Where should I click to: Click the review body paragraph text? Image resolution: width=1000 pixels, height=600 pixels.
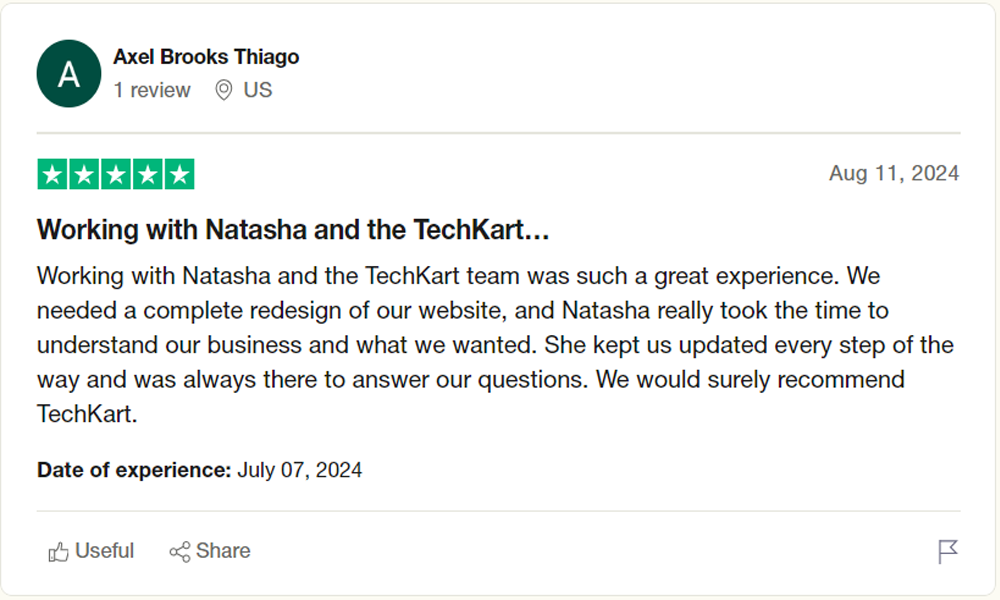(495, 345)
